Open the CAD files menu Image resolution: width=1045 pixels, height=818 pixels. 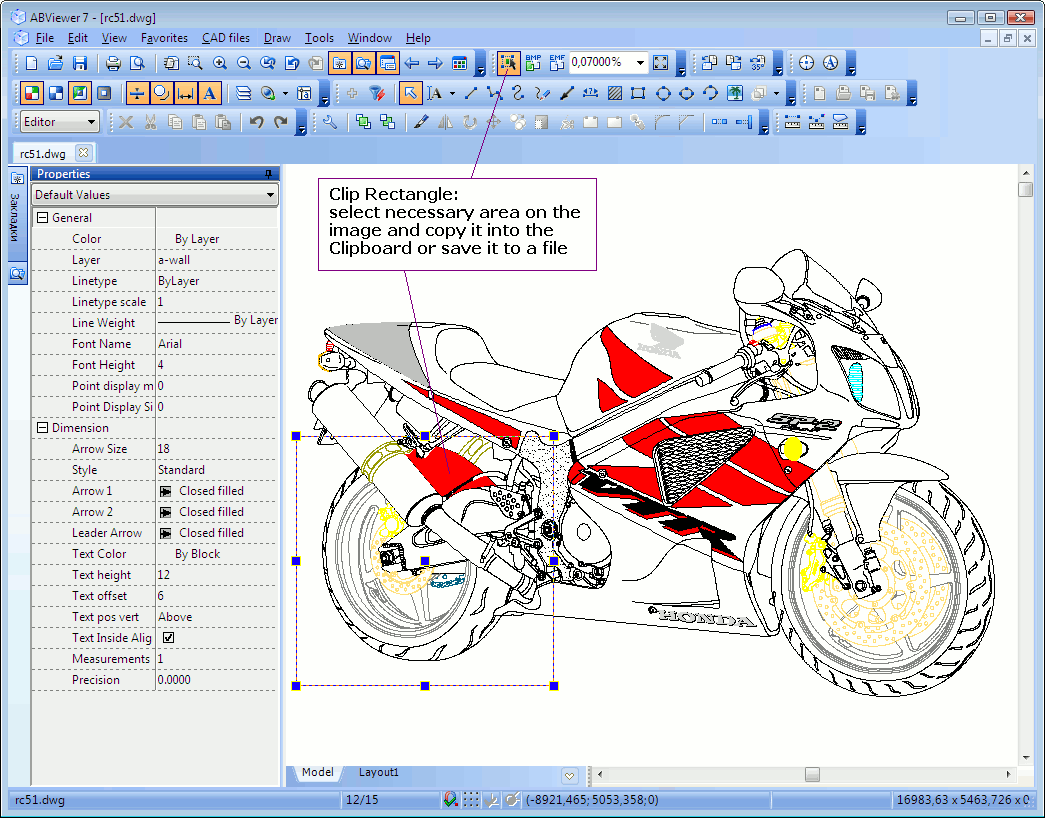[x=225, y=38]
